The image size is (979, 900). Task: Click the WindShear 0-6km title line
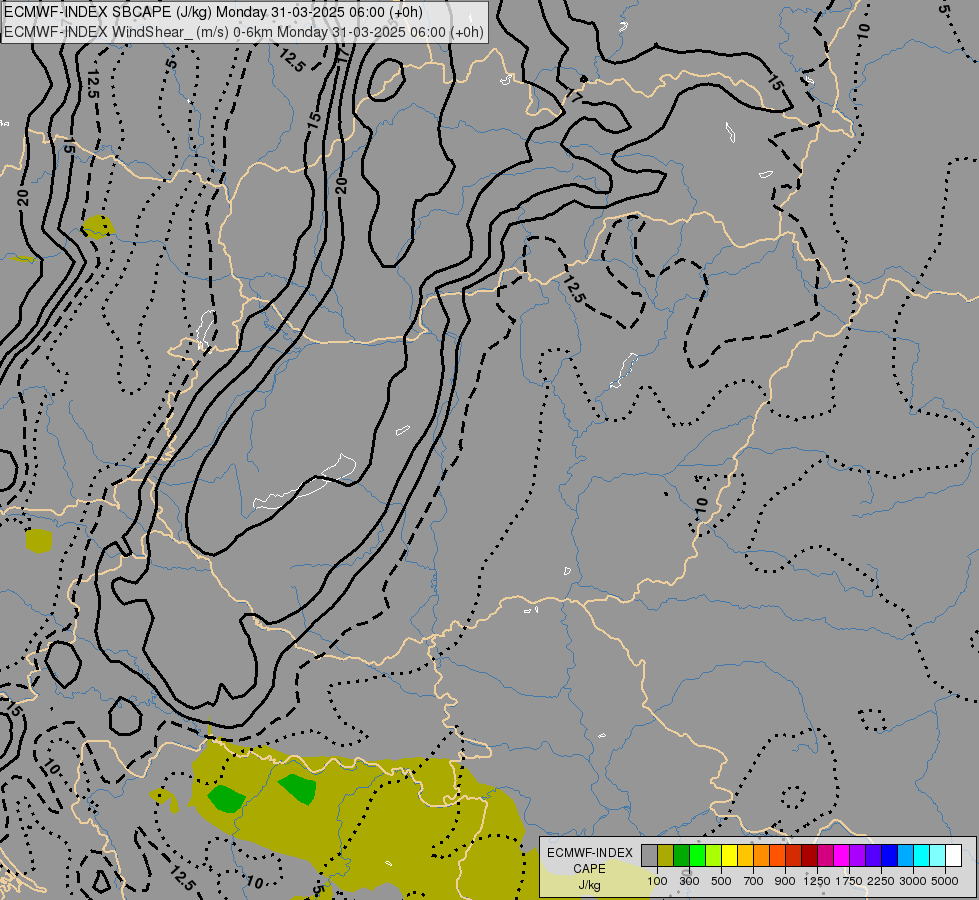244,32
